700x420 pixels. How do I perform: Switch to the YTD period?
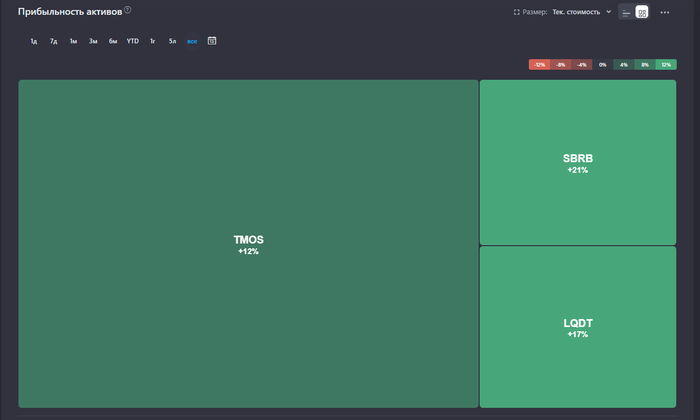click(x=132, y=41)
